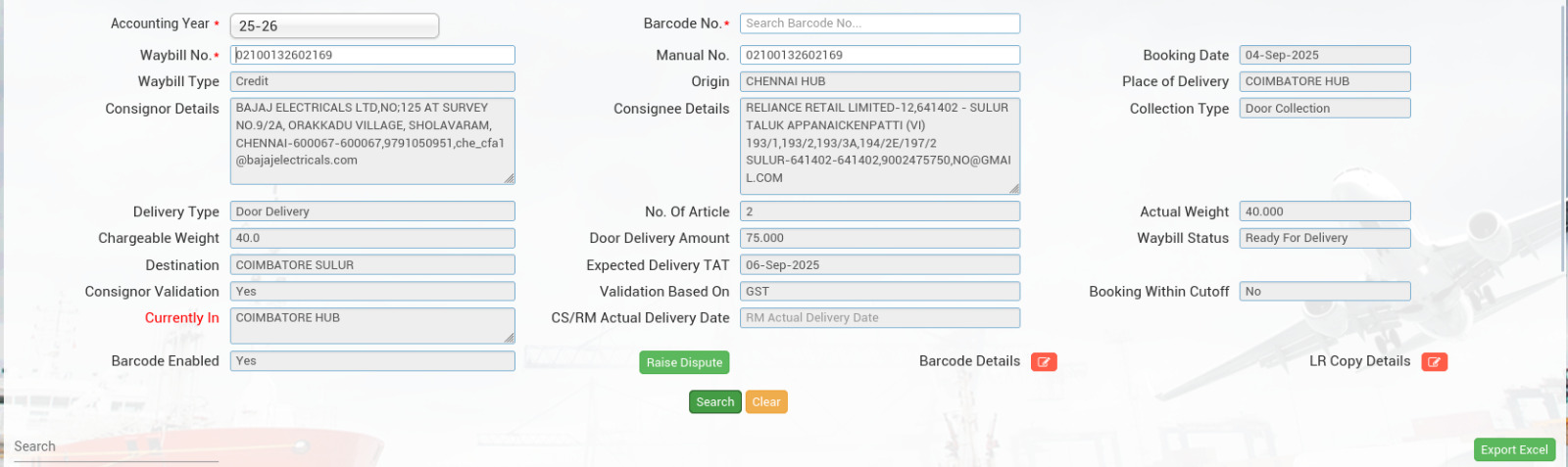
Task: Click the orange Clear button
Action: (x=766, y=402)
